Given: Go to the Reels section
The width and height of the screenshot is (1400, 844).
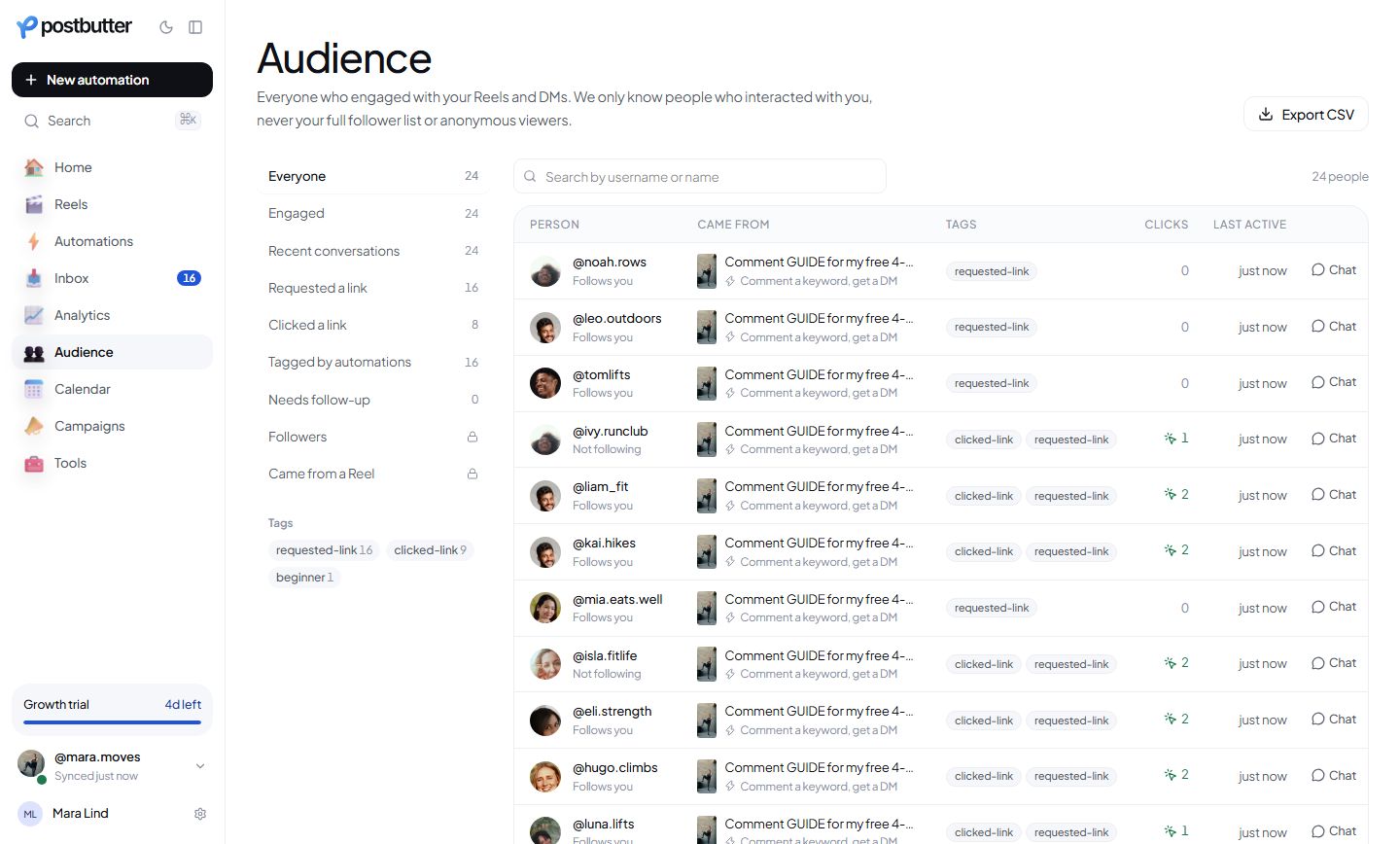Looking at the screenshot, I should [x=112, y=204].
